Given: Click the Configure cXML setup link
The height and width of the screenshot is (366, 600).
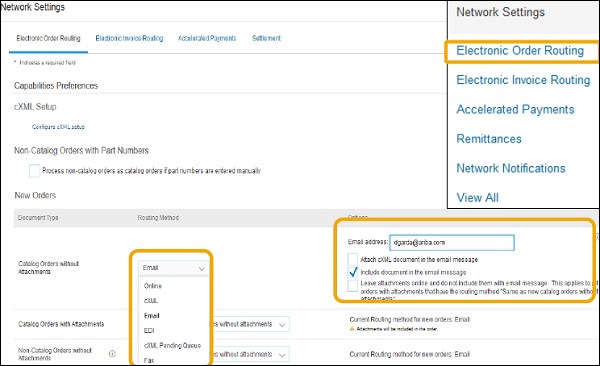Looking at the screenshot, I should 58,127.
